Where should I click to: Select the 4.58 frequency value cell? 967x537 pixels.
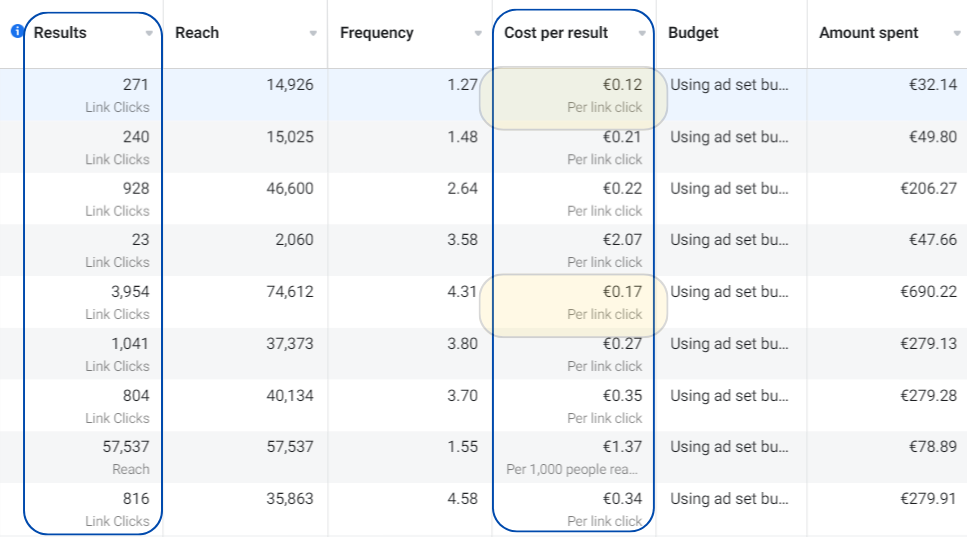[462, 499]
